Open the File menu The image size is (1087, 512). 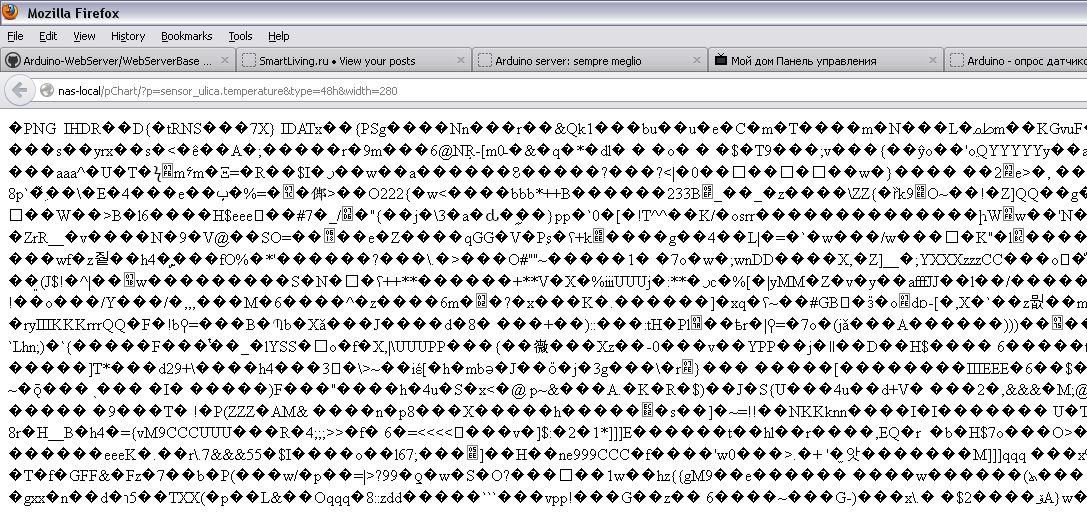(15, 36)
